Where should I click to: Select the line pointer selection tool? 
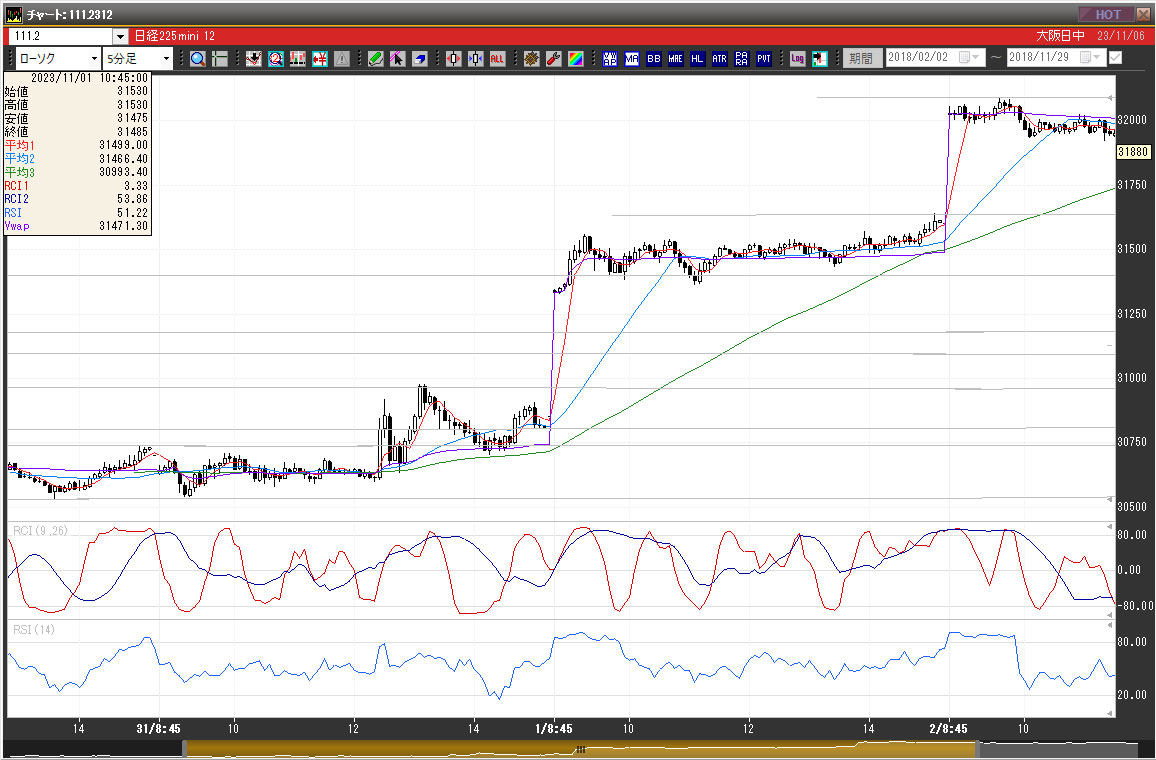click(x=397, y=59)
